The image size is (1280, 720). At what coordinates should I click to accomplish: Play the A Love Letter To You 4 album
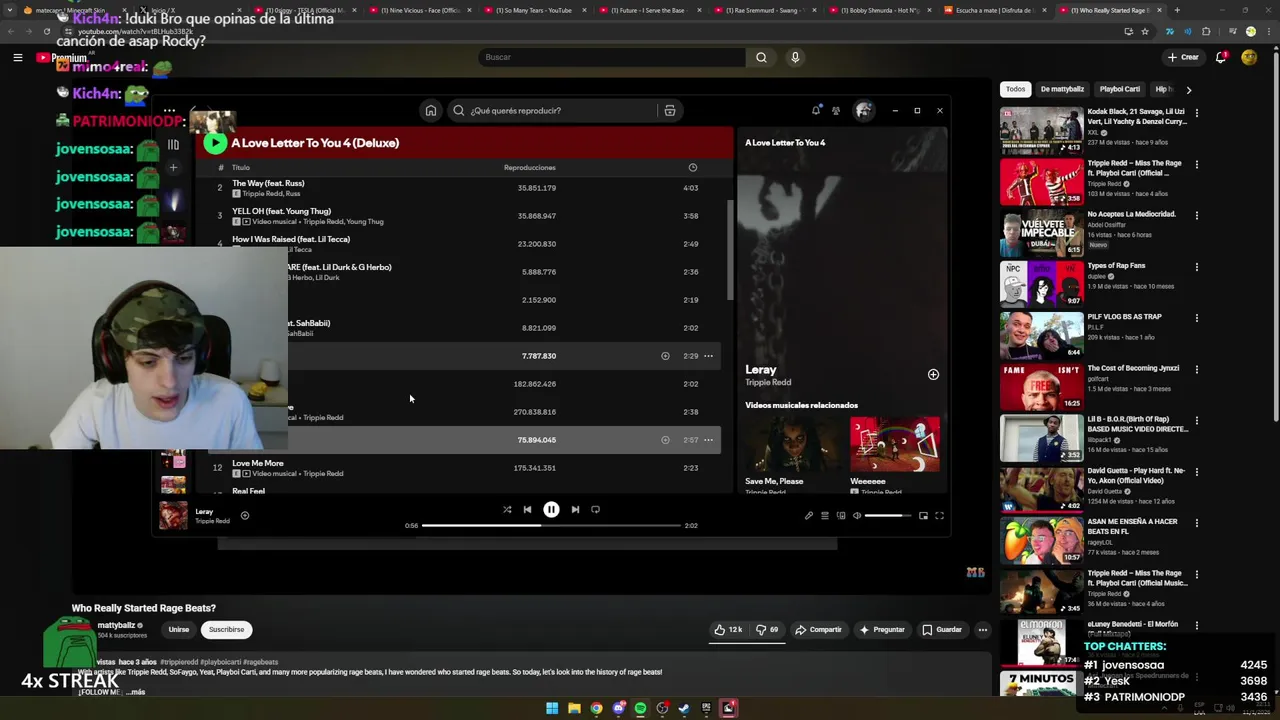(215, 143)
